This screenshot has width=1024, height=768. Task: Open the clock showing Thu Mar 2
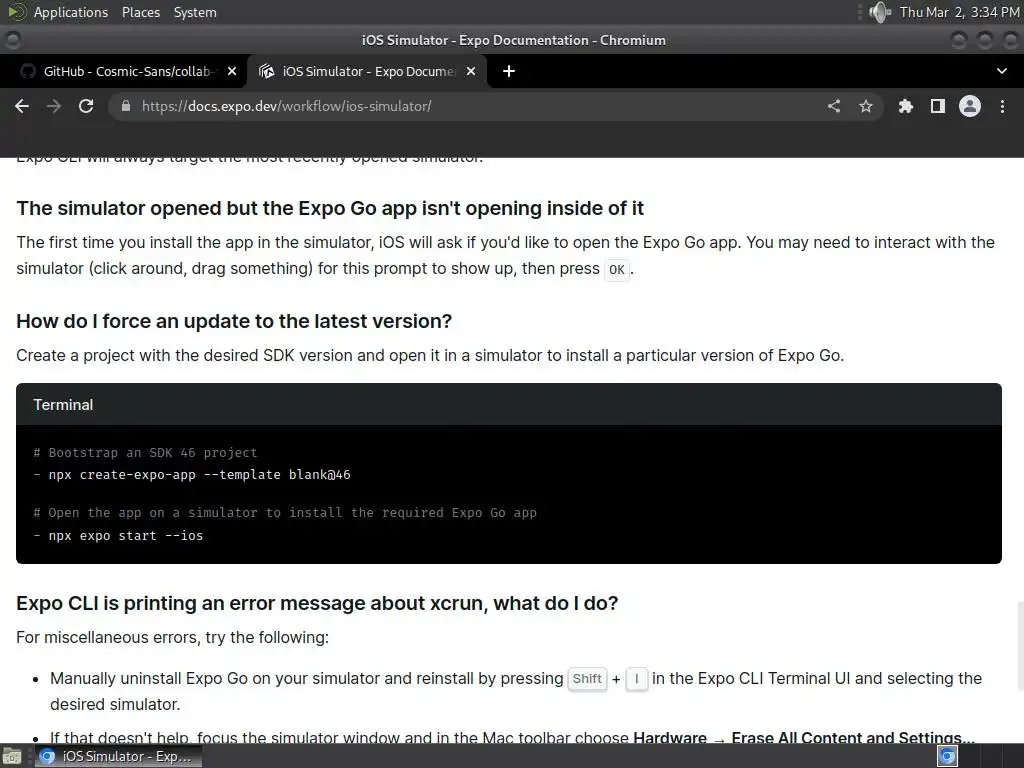959,12
